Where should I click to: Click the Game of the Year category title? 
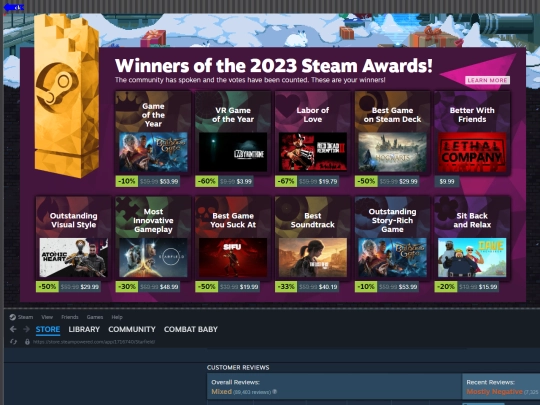[x=153, y=115]
